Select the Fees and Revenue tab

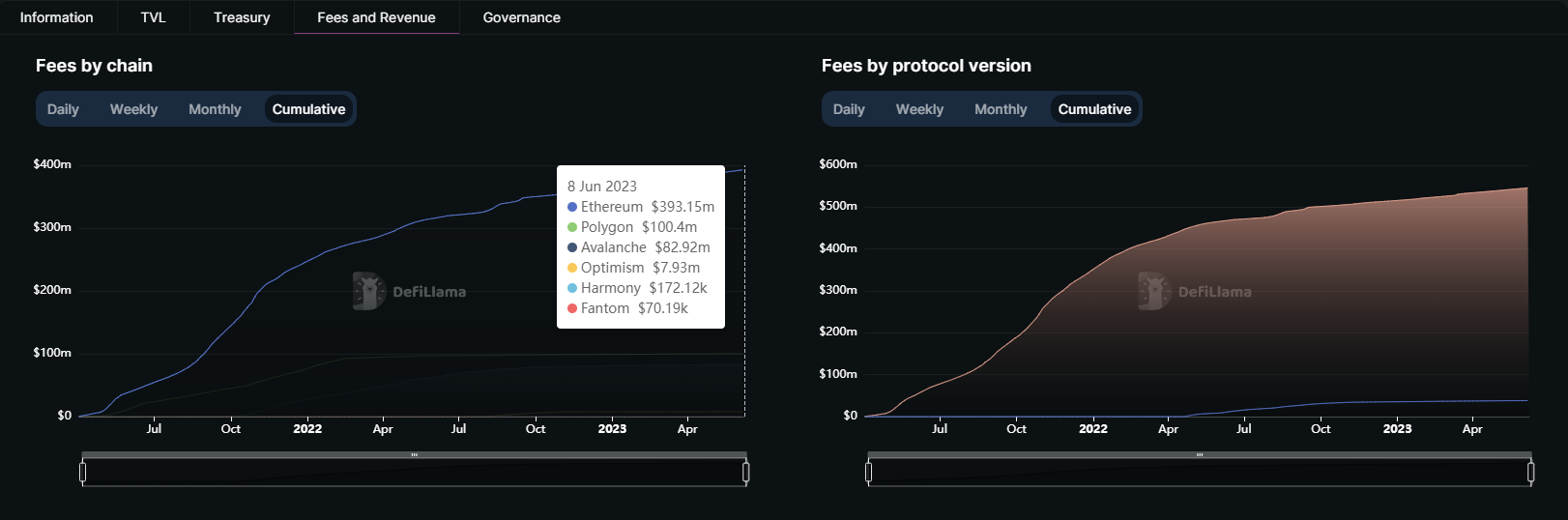[x=376, y=17]
